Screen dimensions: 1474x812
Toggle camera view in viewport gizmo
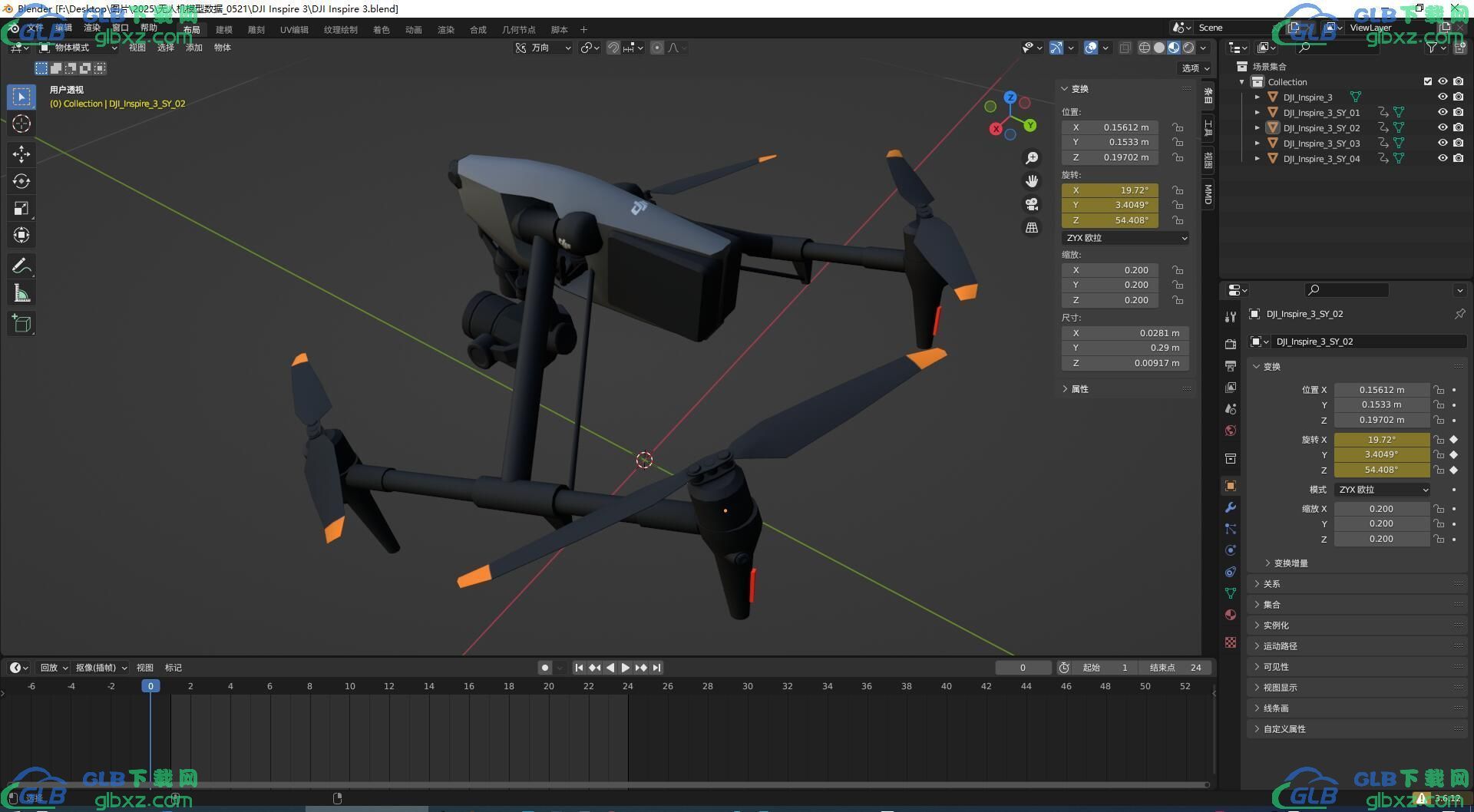point(1032,204)
